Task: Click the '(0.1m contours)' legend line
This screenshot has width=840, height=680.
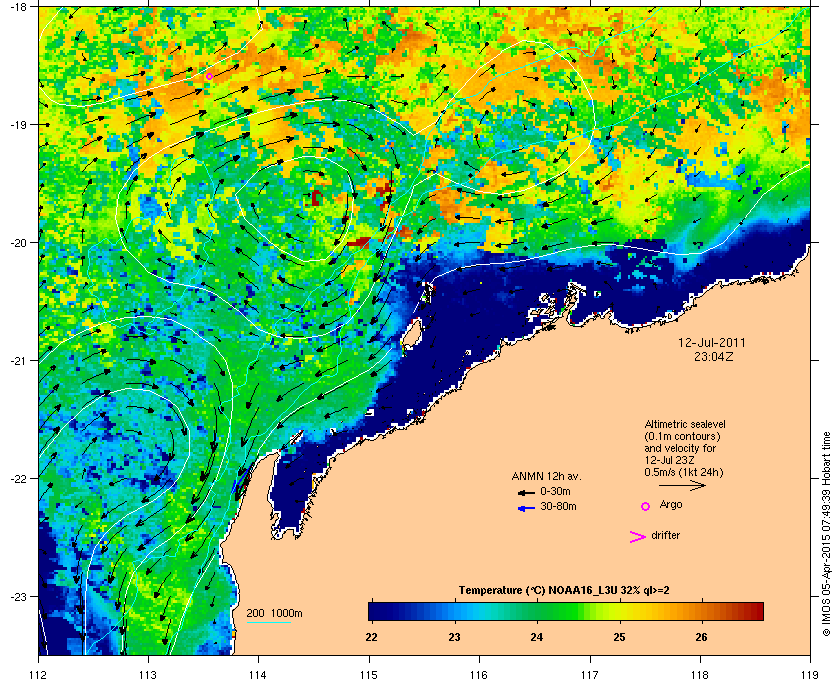Action: (x=682, y=436)
